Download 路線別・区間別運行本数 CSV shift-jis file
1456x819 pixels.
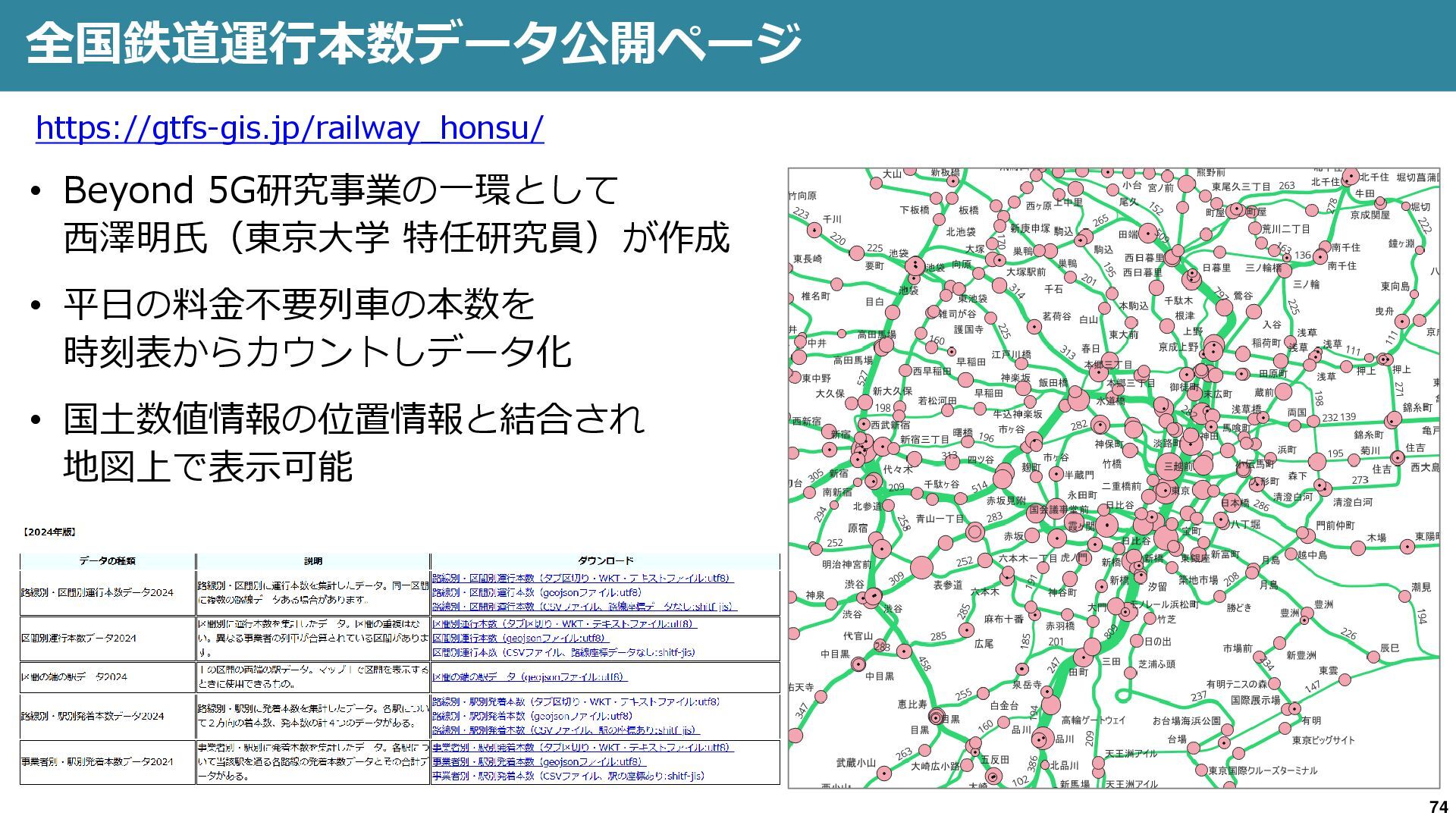click(x=583, y=607)
